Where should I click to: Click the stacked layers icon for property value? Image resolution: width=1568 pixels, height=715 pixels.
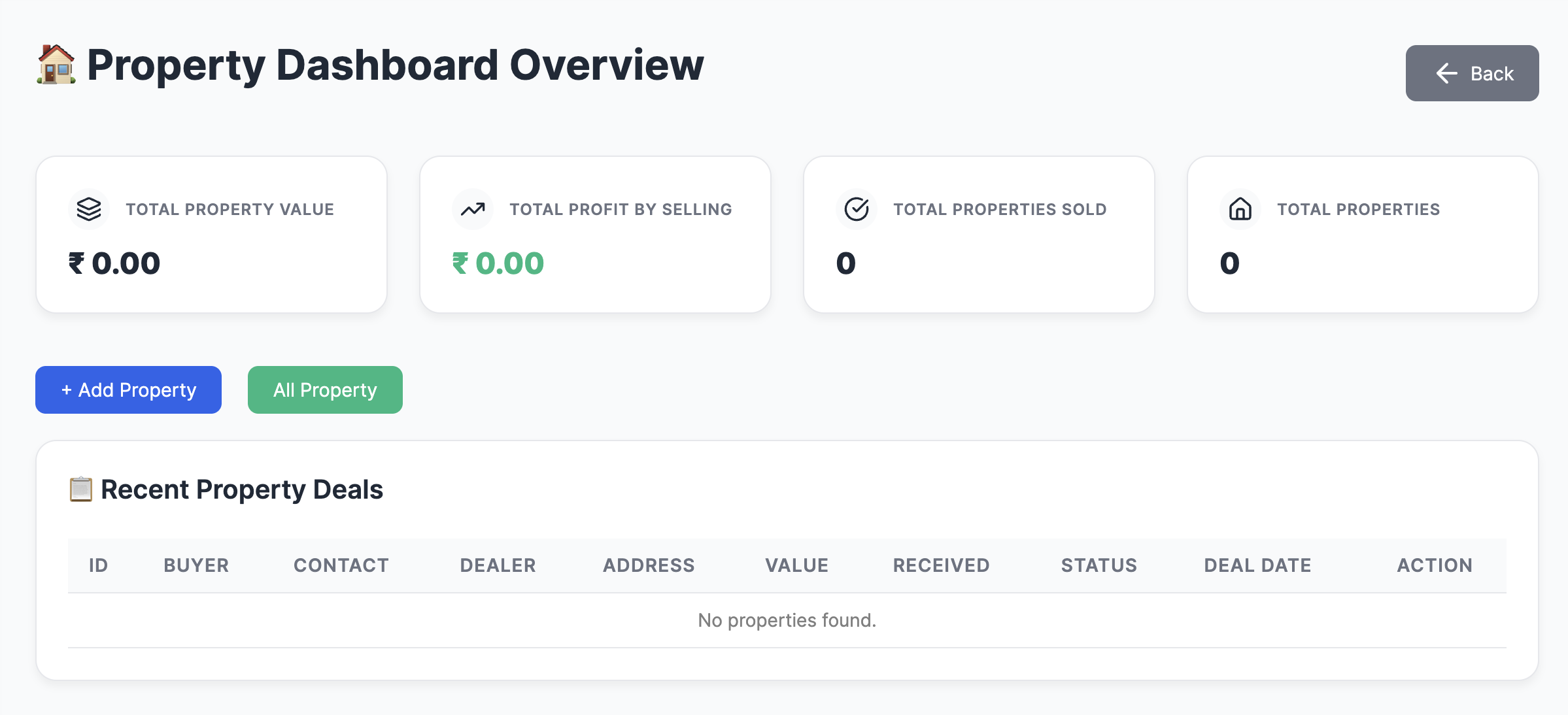coord(89,209)
